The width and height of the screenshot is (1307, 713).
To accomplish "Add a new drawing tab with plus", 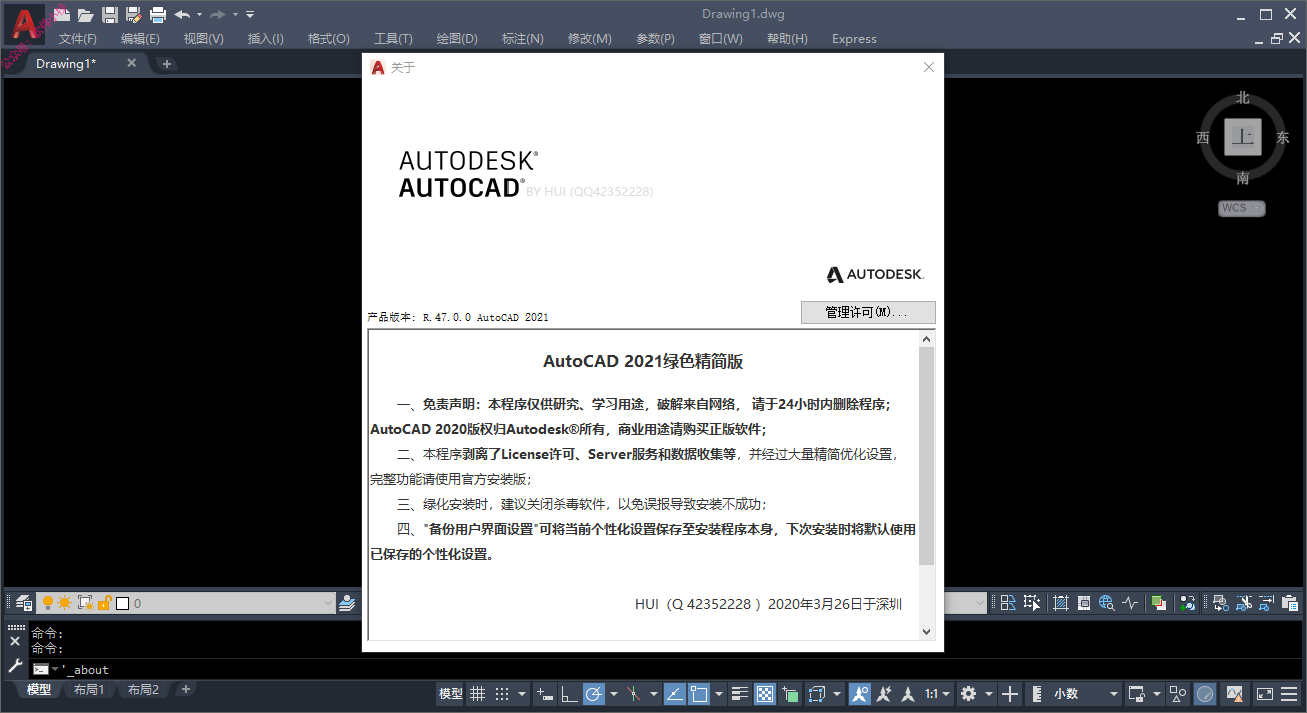I will coord(167,64).
